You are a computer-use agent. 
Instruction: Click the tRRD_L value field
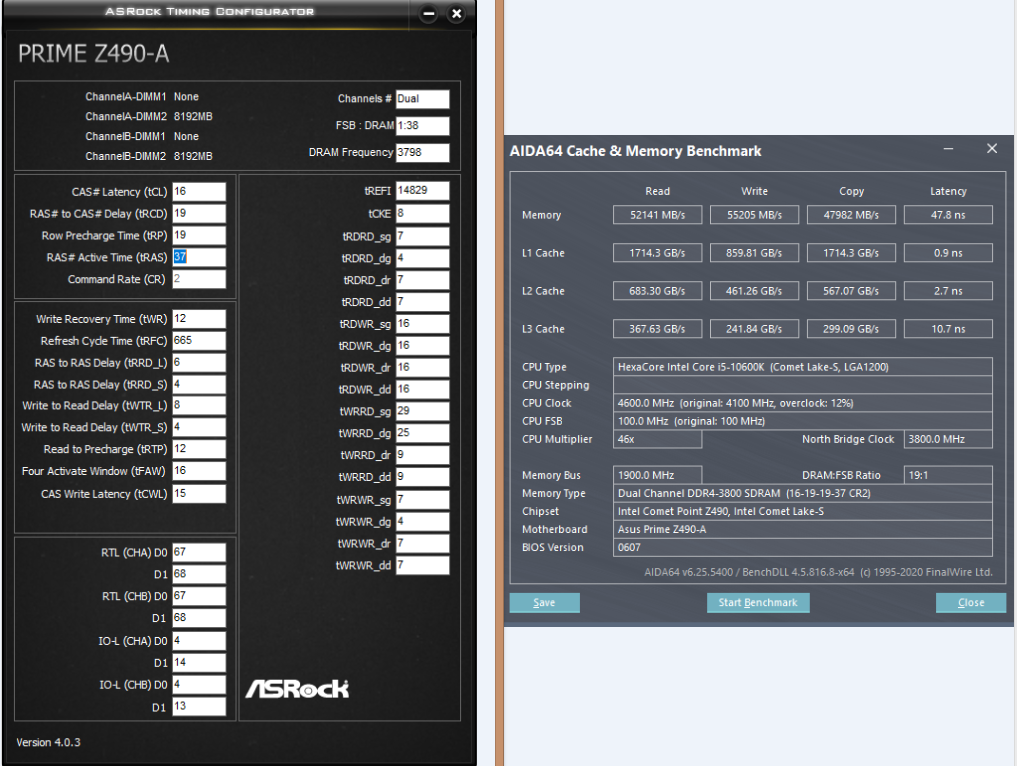pos(198,362)
